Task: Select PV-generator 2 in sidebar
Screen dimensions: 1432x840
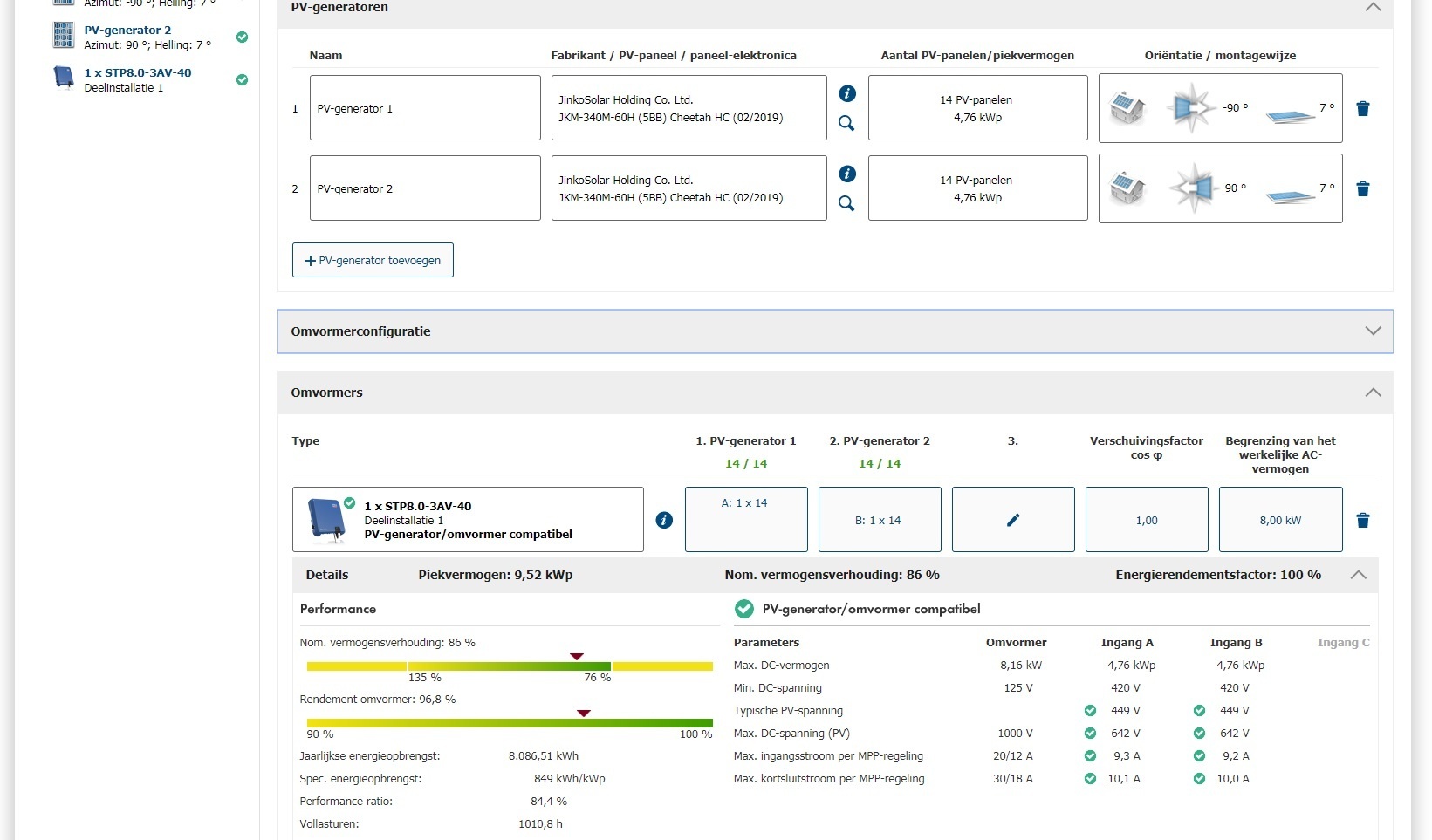Action: coord(127,31)
